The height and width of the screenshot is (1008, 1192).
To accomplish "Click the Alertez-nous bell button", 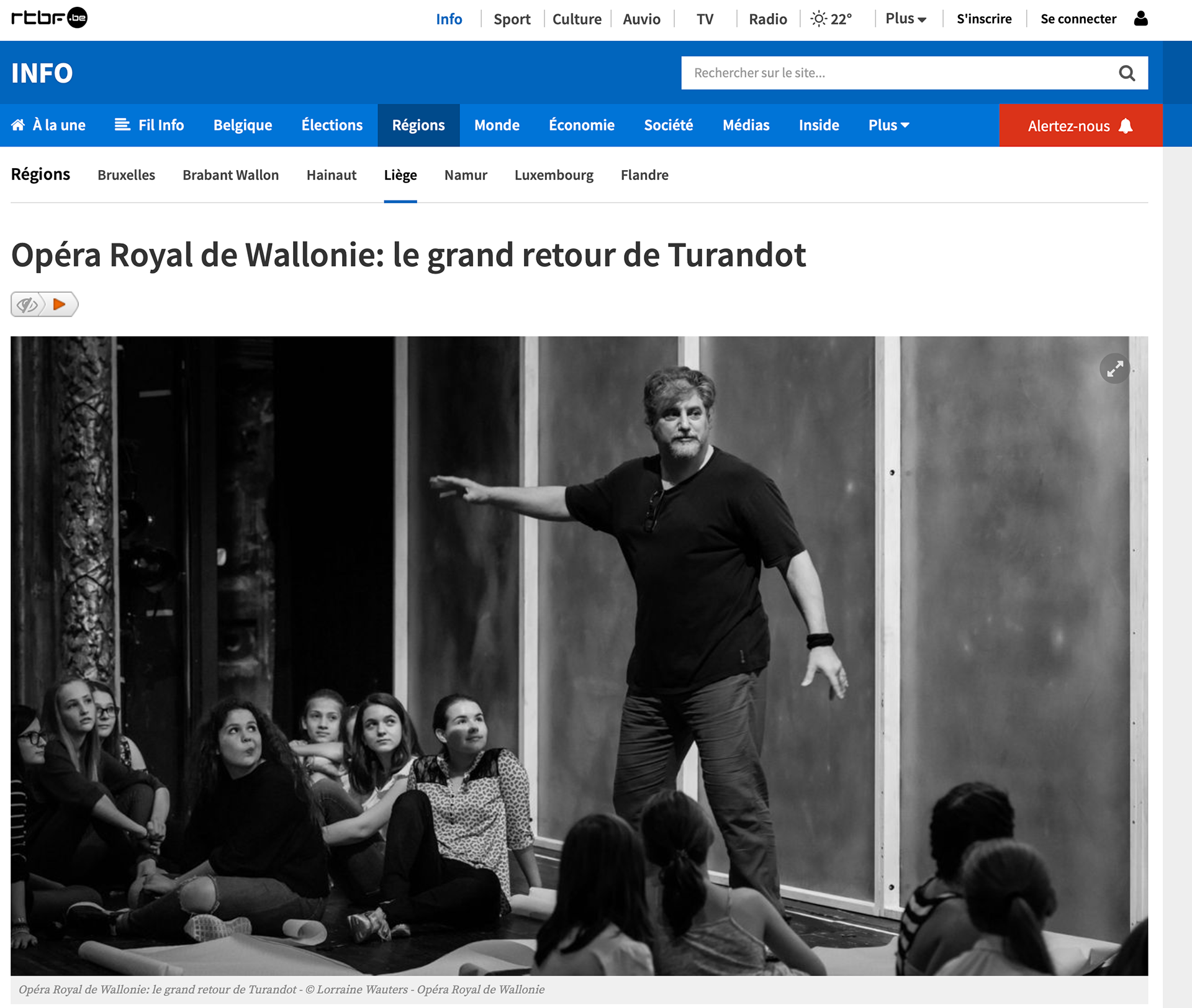I will [1080, 125].
